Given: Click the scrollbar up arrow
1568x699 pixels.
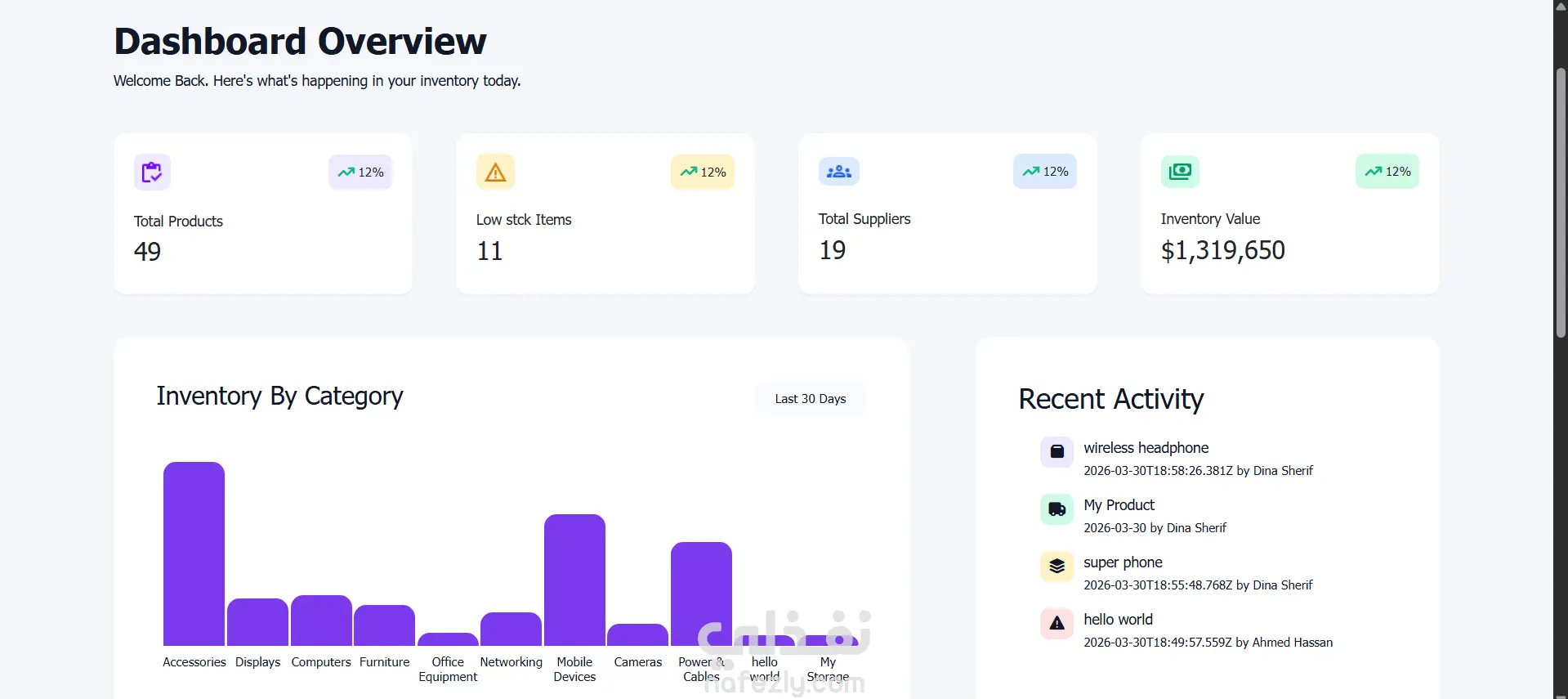Looking at the screenshot, I should [1561, 6].
